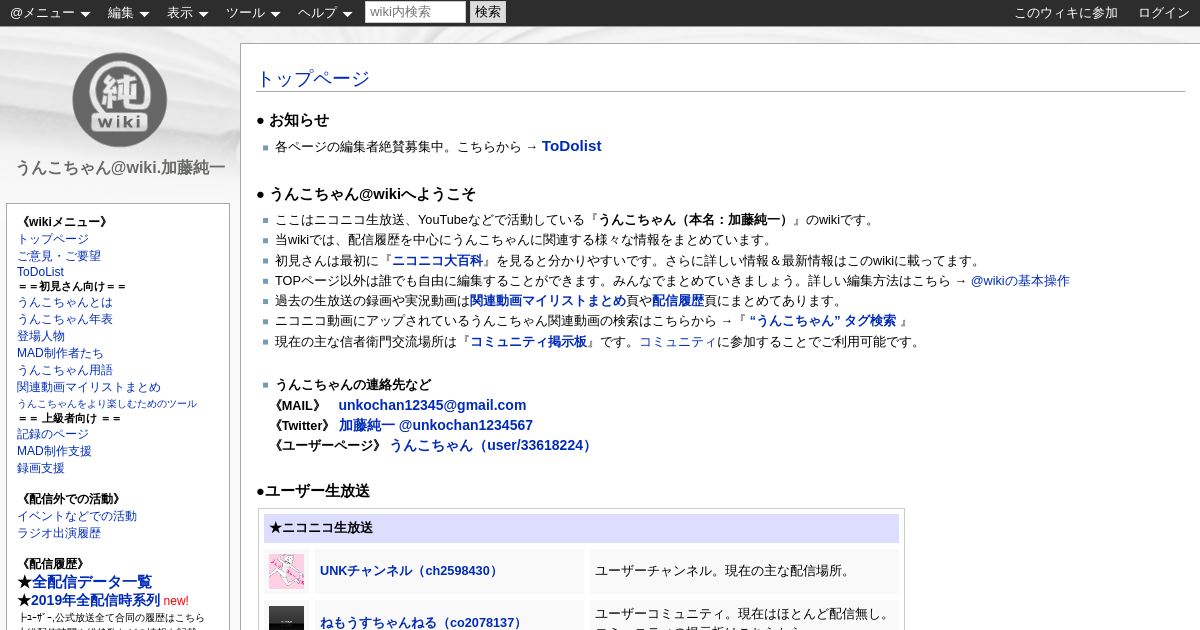The image size is (1200, 630).
Task: Open the ねもうすちゃんねる dark thumbnail
Action: pos(286,619)
